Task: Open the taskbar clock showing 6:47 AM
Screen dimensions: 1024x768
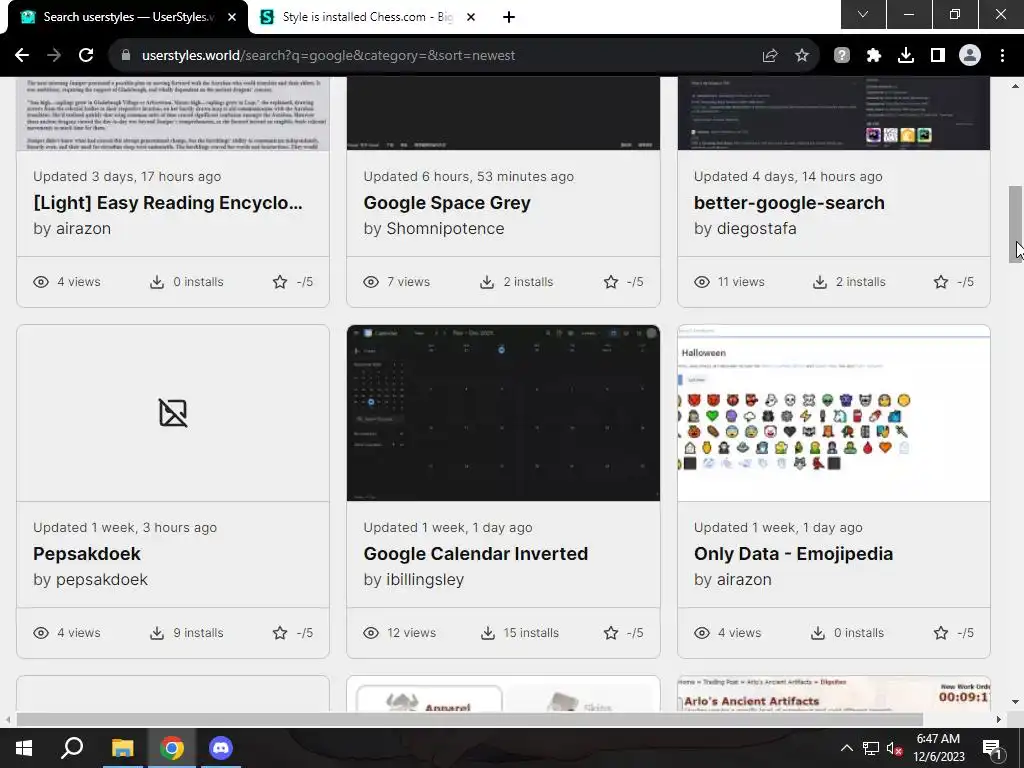Action: coord(938,748)
